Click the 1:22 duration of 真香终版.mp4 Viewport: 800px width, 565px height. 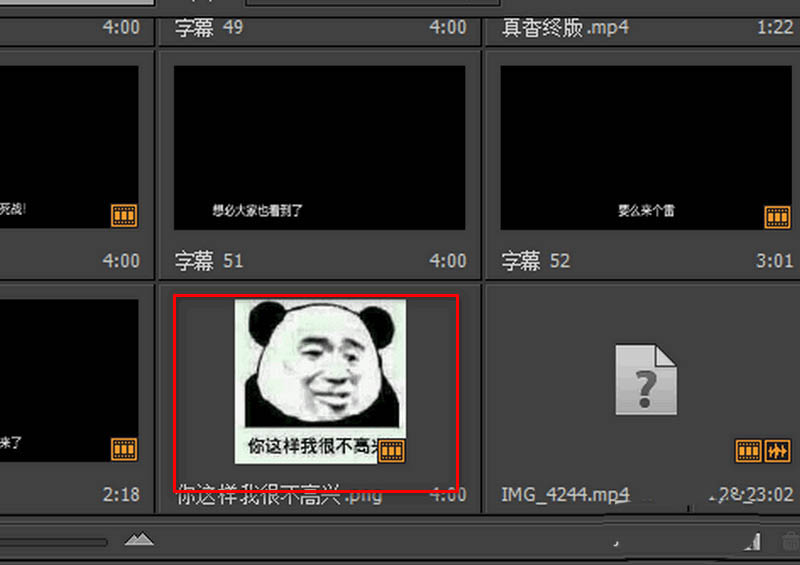775,27
